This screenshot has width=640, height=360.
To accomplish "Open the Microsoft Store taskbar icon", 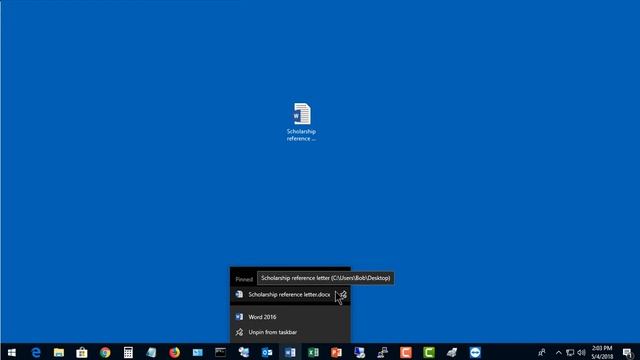I will tap(82, 352).
